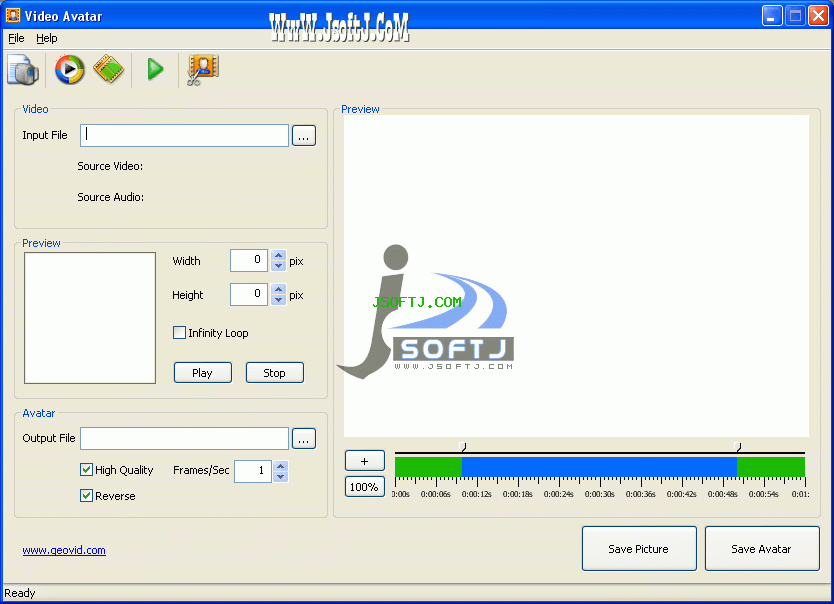Click the Stop button
This screenshot has height=604, width=834.
click(274, 373)
